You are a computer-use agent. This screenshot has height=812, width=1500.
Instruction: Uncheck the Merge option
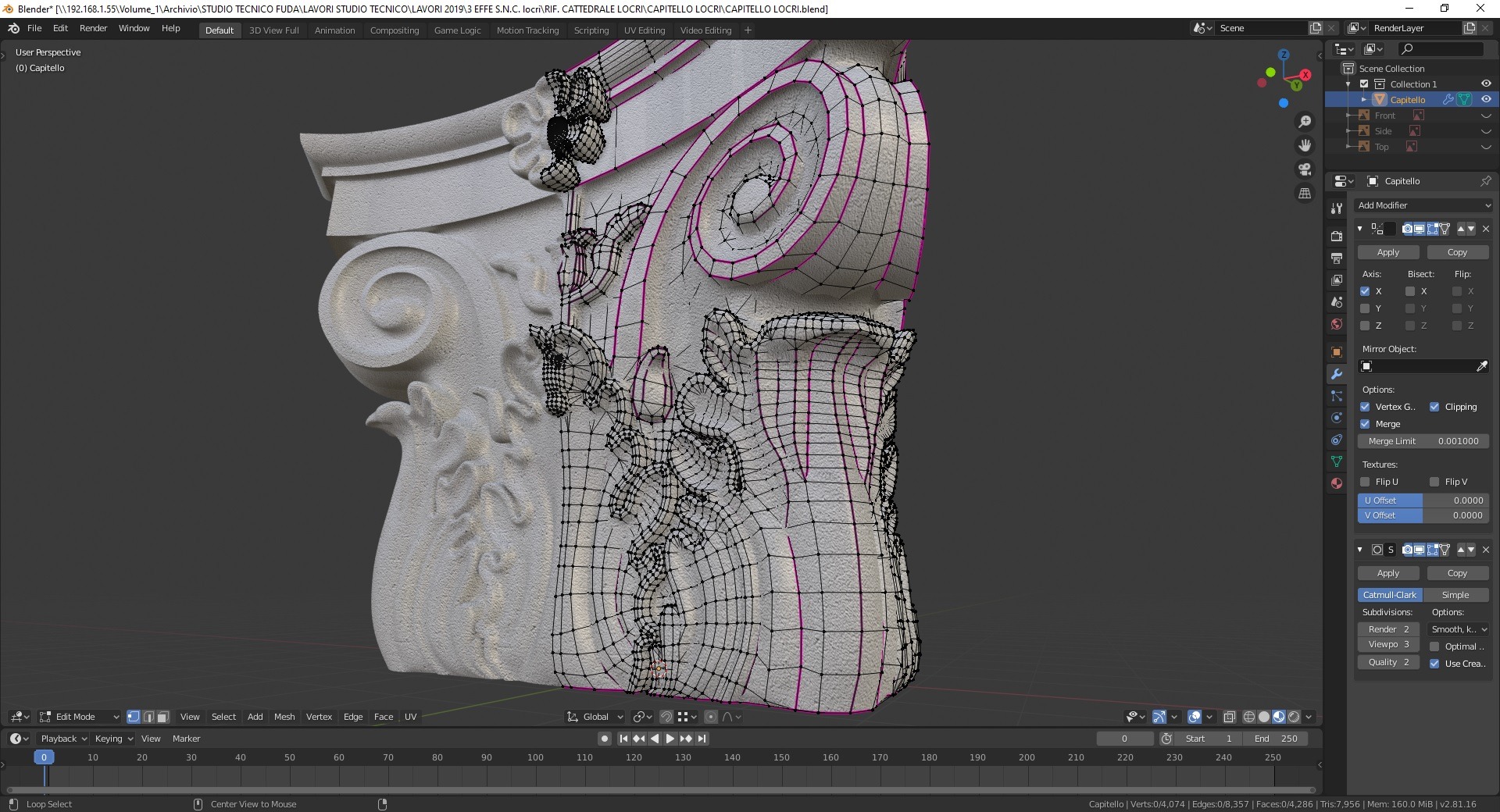(1365, 424)
